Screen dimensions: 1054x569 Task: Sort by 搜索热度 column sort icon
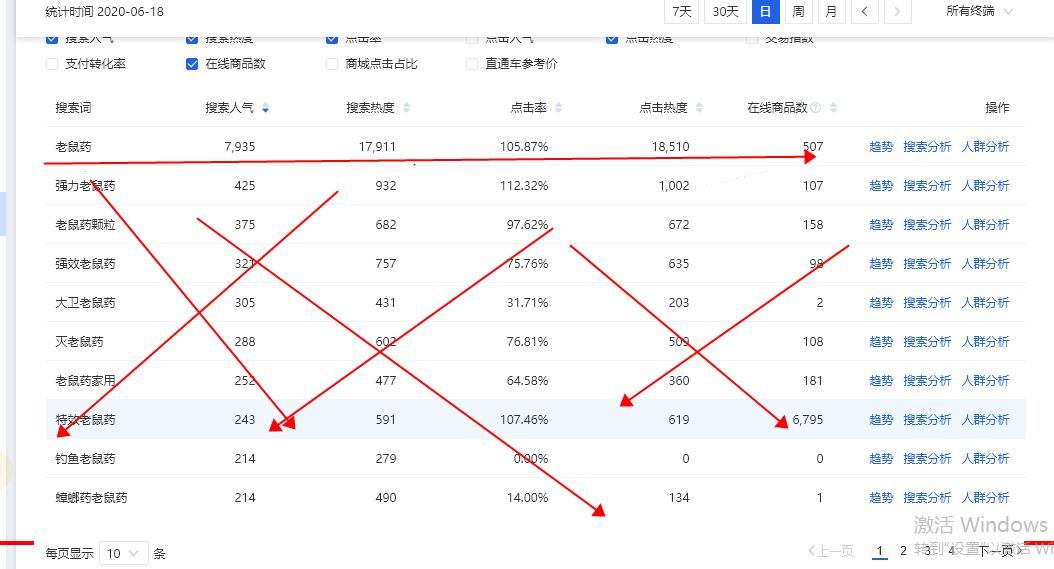point(406,108)
